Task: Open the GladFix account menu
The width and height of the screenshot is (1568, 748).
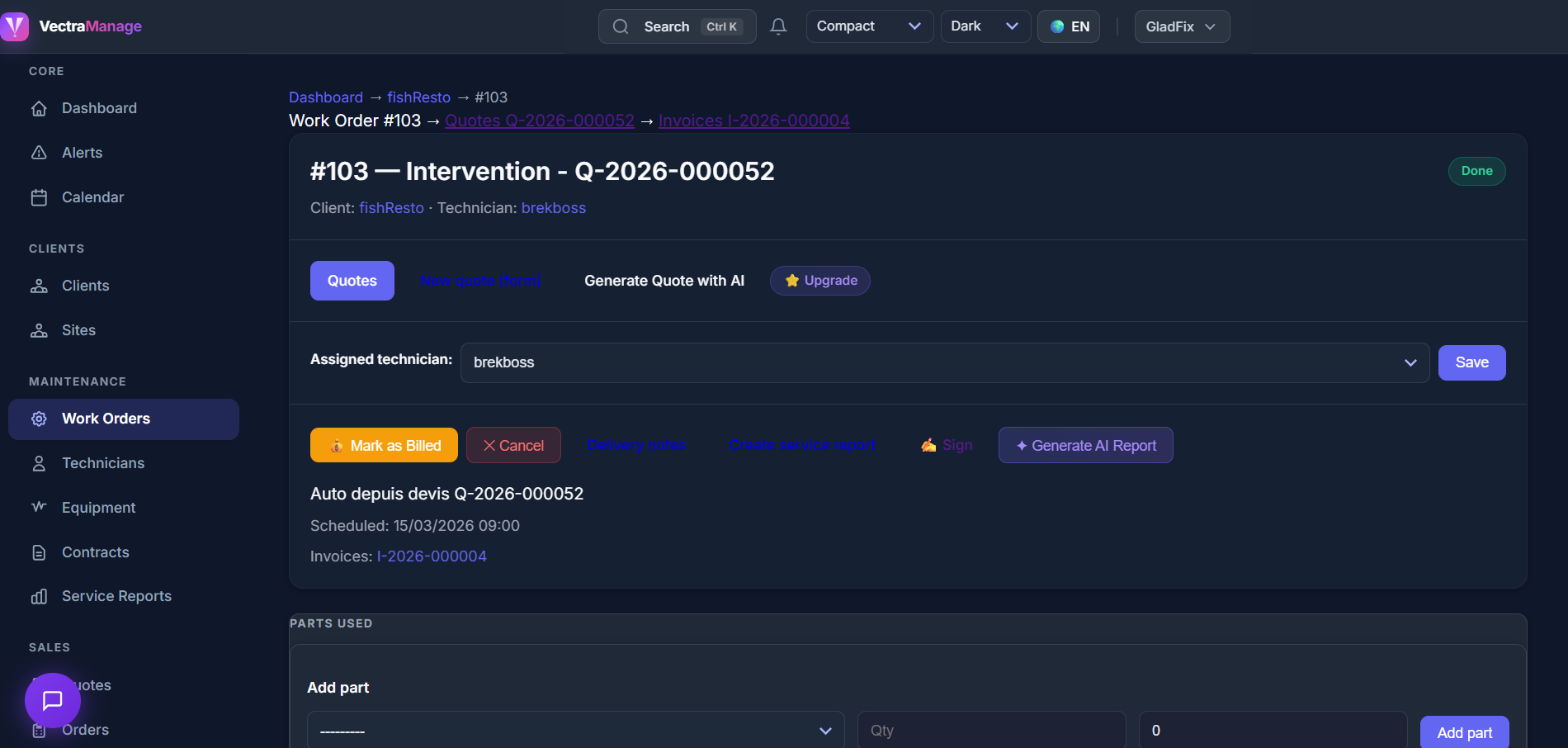Action: (x=1182, y=26)
